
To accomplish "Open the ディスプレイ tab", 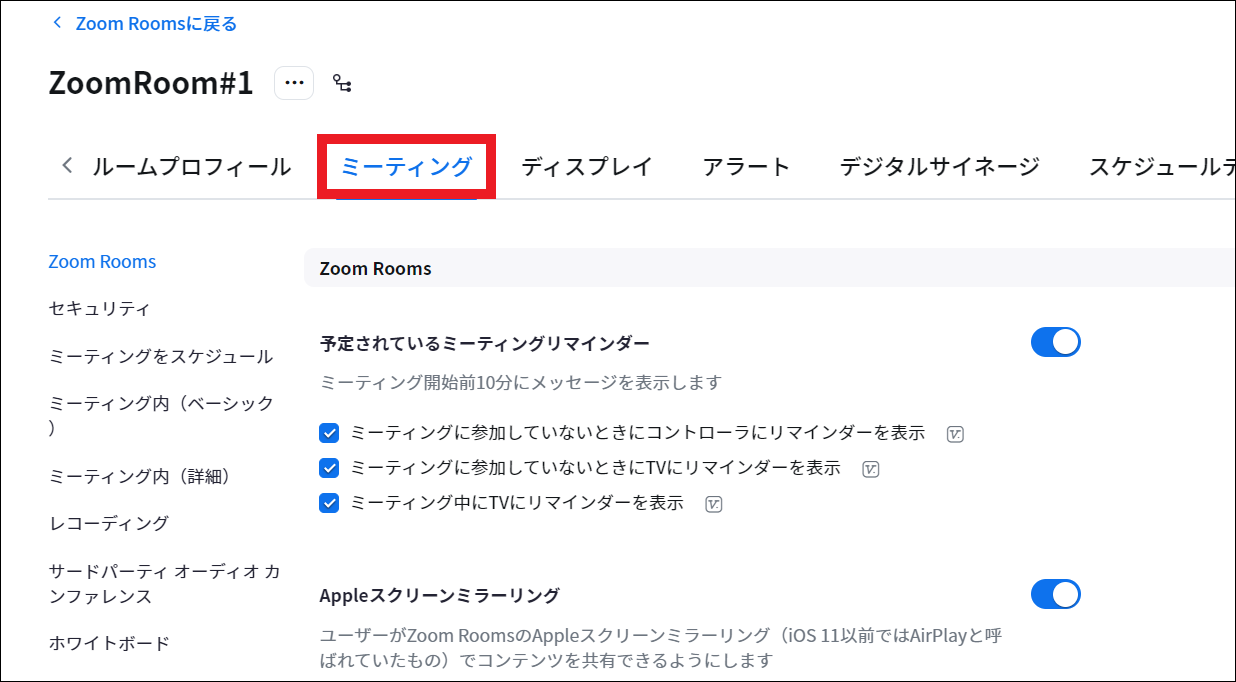I will coord(587,166).
